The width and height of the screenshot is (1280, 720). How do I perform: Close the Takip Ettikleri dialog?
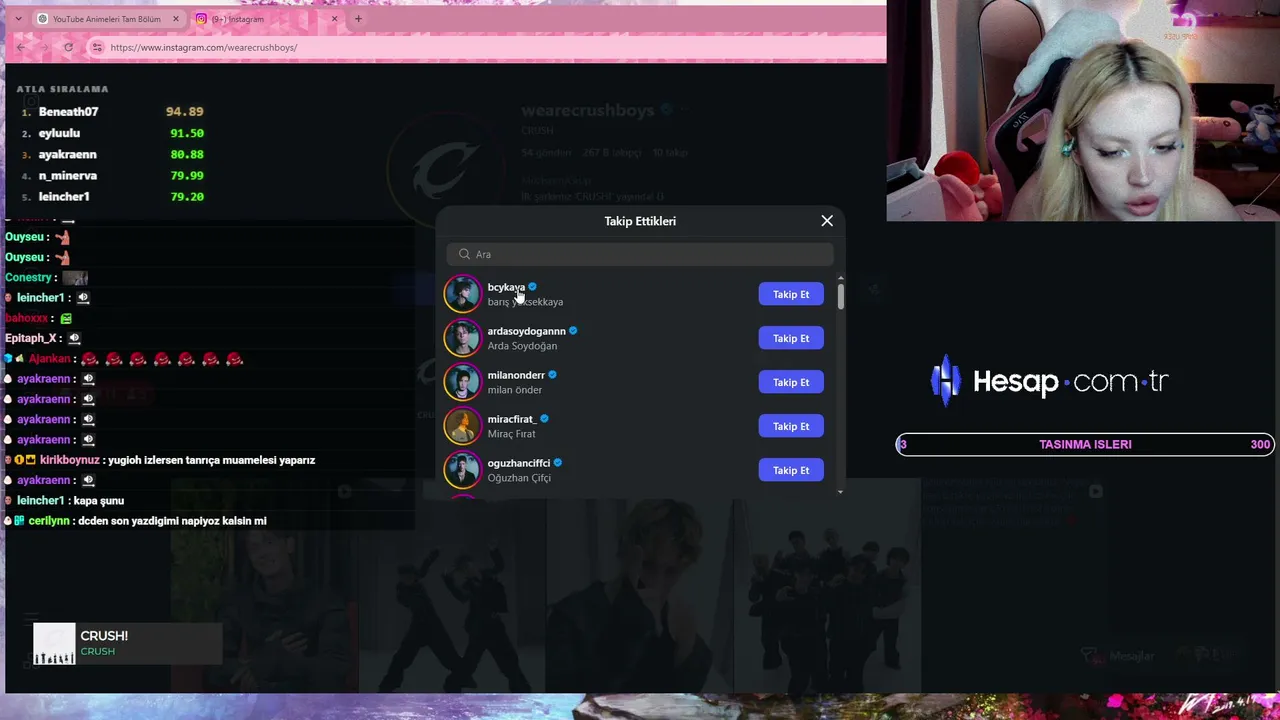827,221
